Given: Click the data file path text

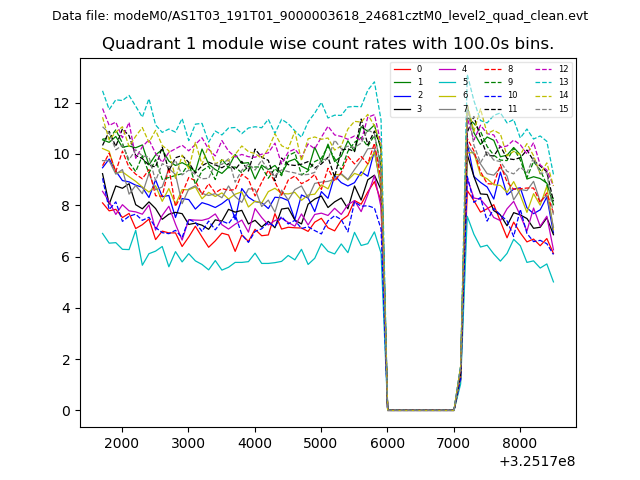Looking at the screenshot, I should click(x=320, y=16).
